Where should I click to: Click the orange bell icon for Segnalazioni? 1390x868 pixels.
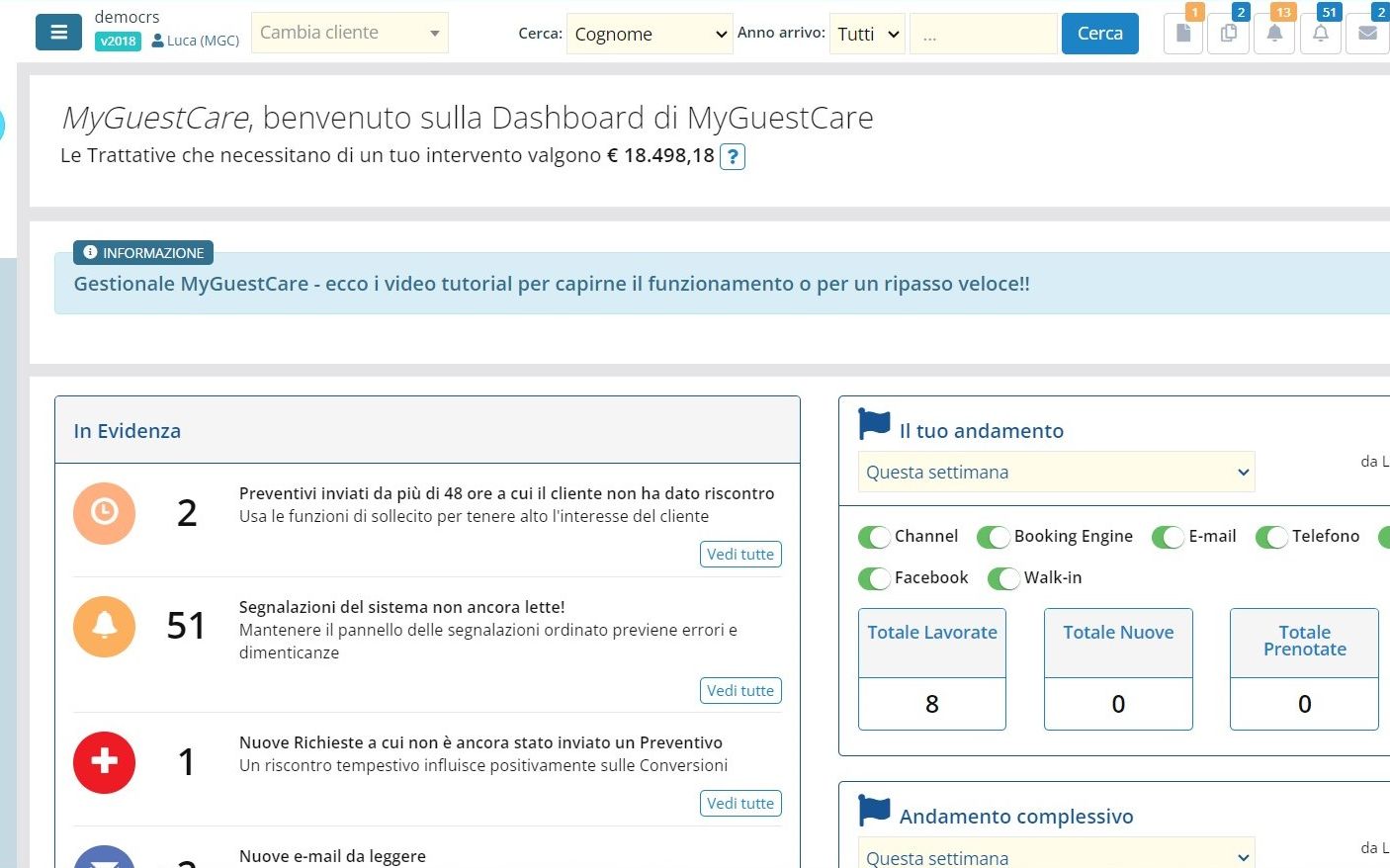[x=104, y=627]
